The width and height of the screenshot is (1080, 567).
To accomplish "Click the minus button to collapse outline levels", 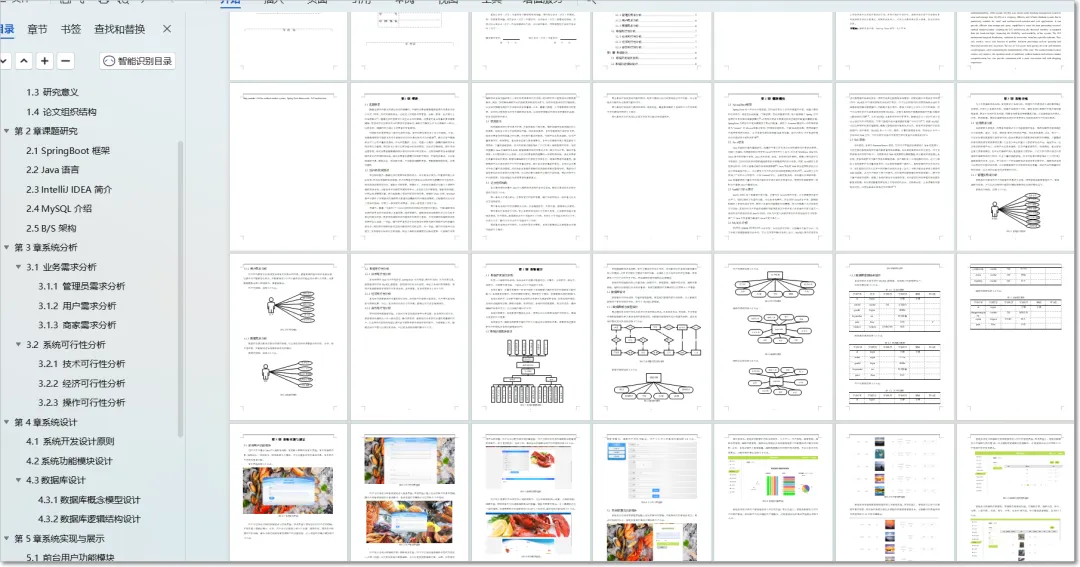I will click(x=65, y=61).
